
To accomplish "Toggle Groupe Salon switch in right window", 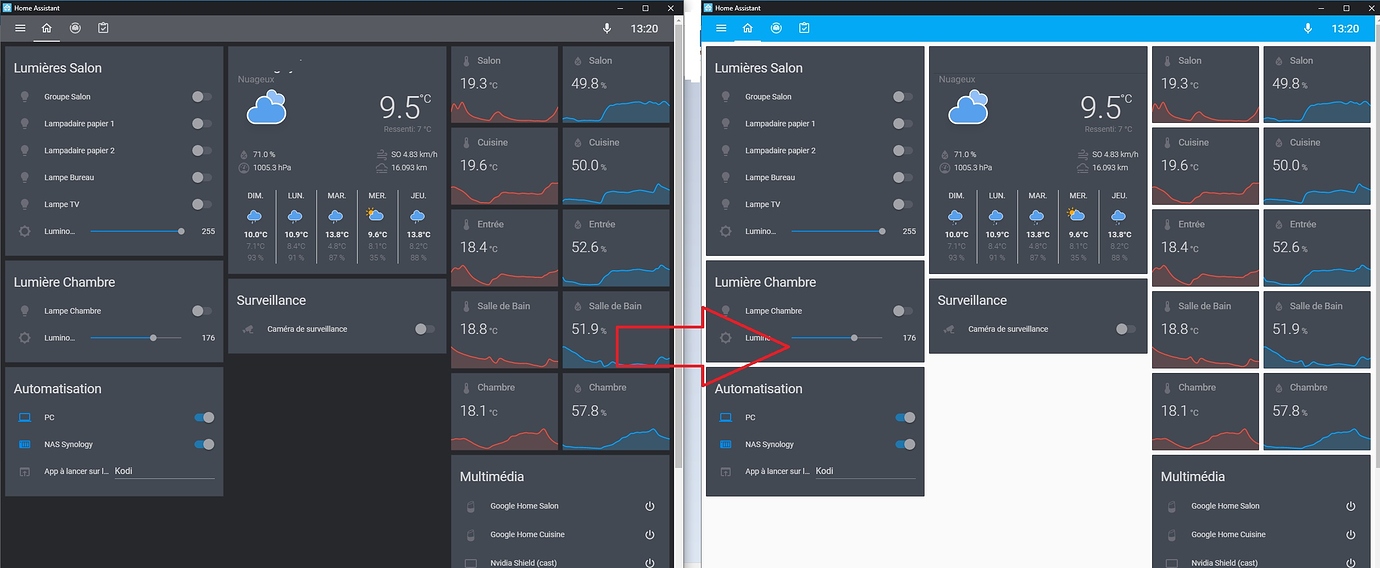I will [x=903, y=97].
